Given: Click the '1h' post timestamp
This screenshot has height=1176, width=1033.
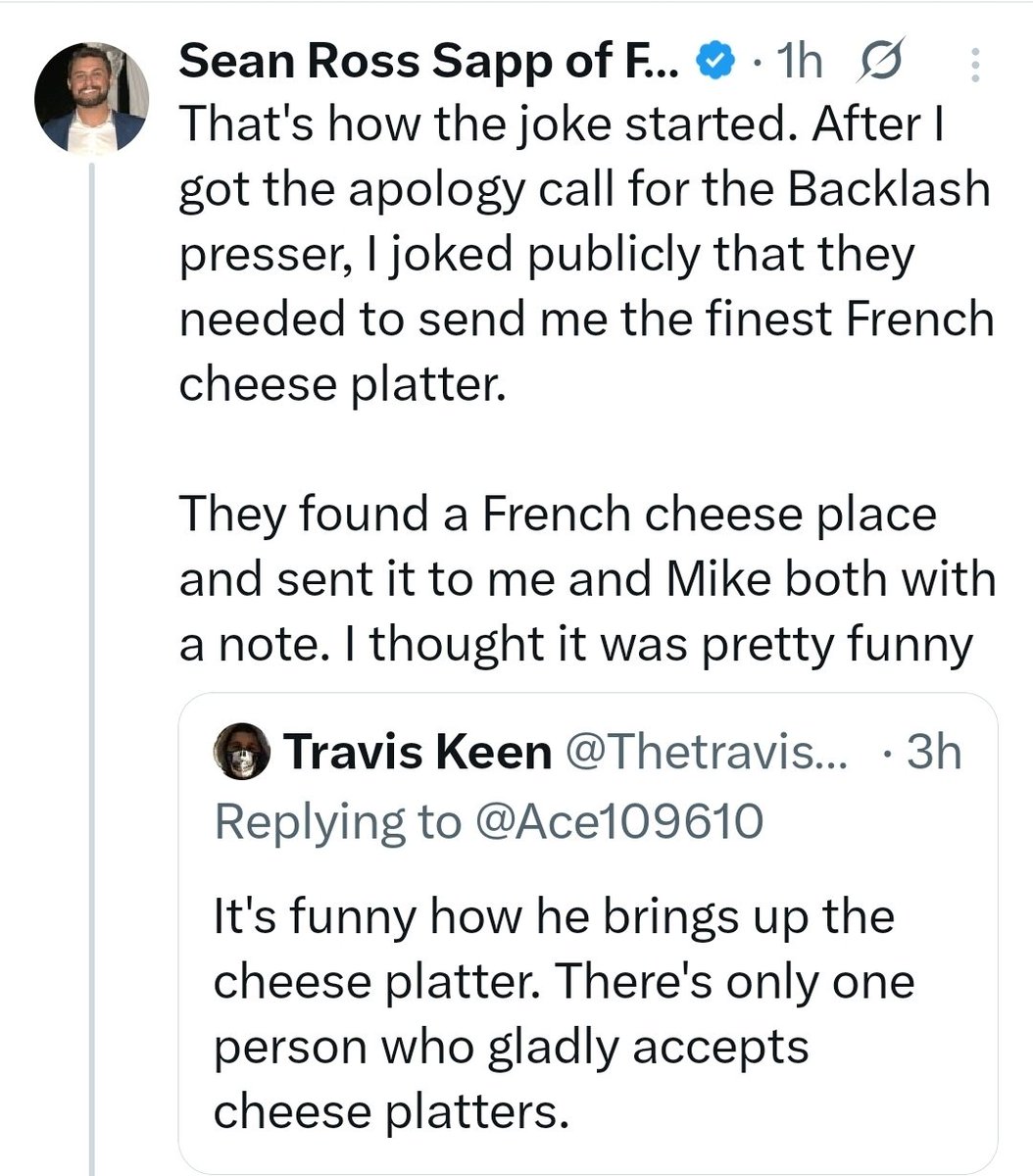Looking at the screenshot, I should (798, 65).
